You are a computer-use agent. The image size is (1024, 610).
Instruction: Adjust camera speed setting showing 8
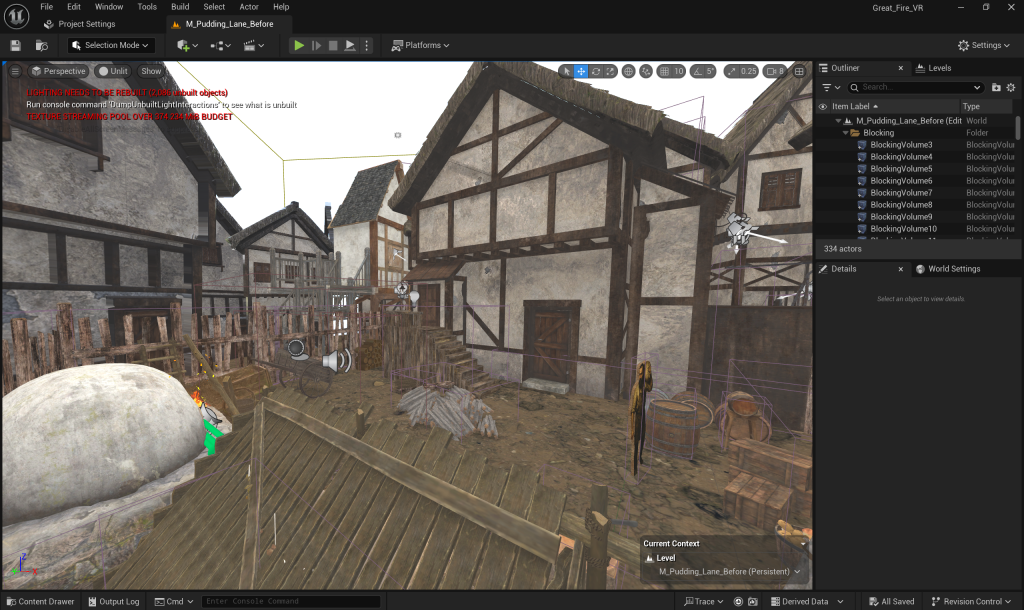(x=775, y=71)
